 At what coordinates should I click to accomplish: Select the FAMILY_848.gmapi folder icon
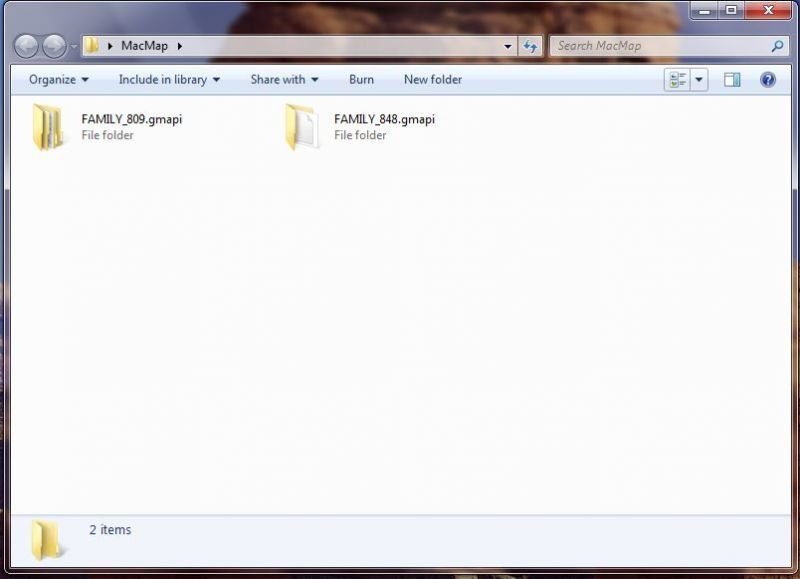click(301, 127)
